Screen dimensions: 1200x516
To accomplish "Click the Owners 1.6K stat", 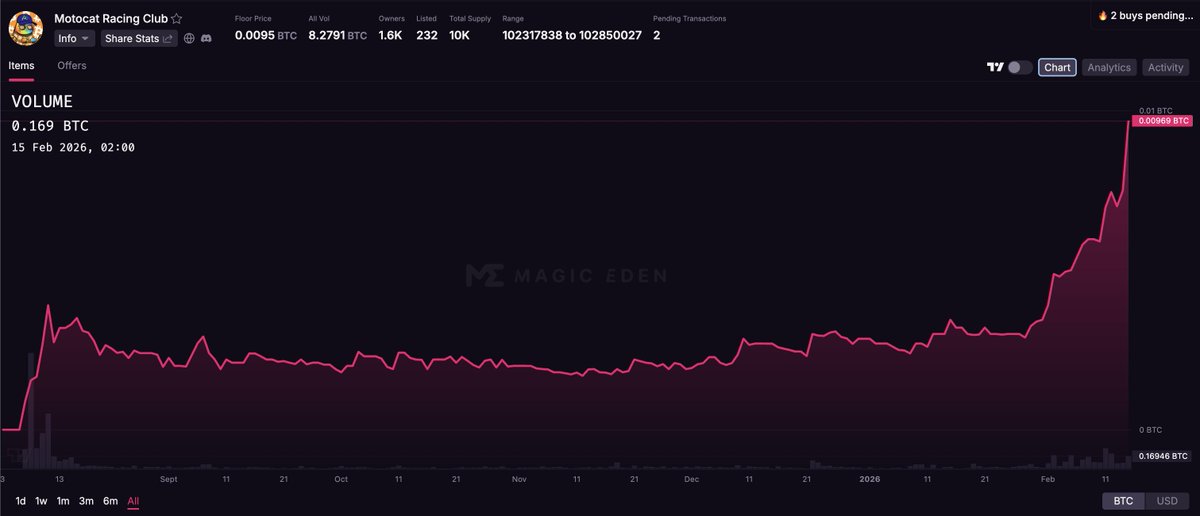I will click(x=392, y=28).
